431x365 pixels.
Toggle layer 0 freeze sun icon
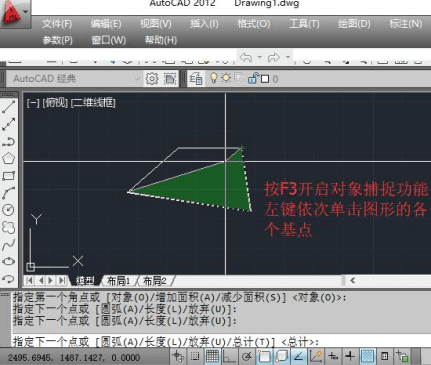[x=226, y=78]
